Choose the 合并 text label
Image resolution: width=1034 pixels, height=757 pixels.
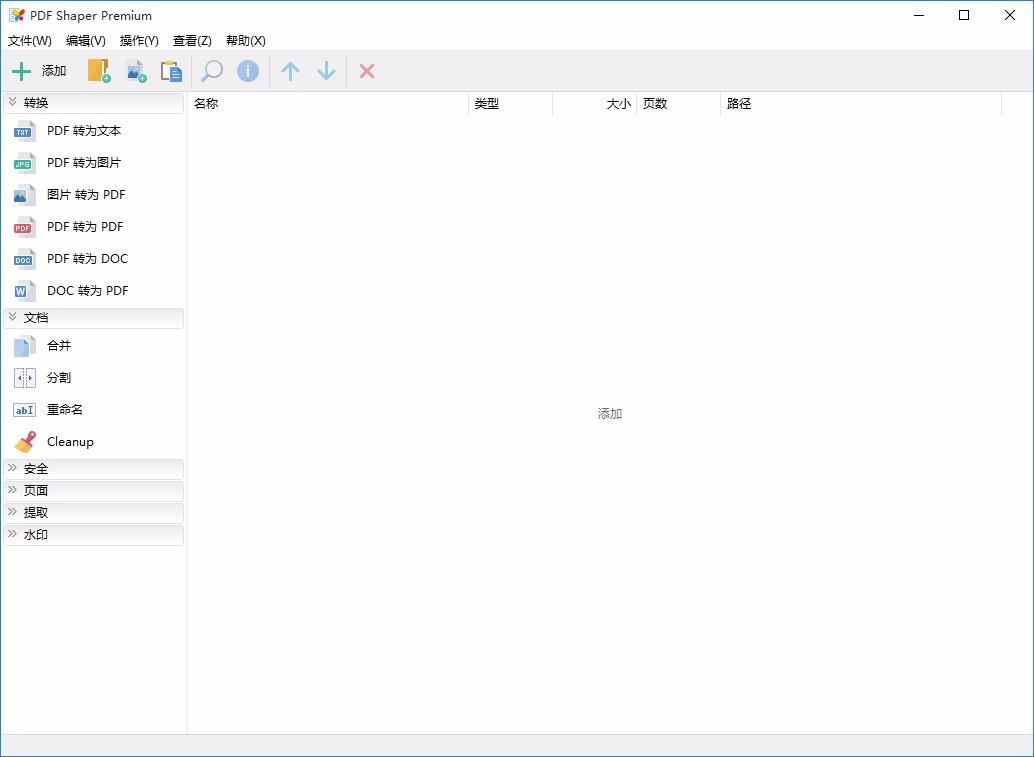point(59,346)
